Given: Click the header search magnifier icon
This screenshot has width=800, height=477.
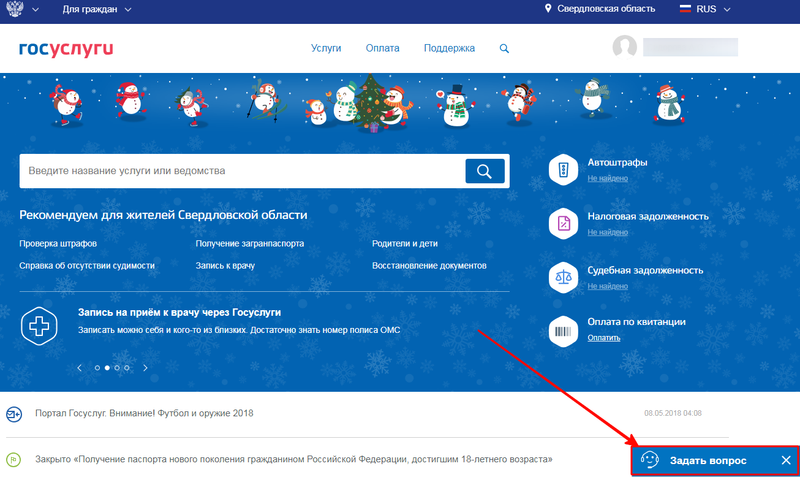Looking at the screenshot, I should pyautogui.click(x=504, y=48).
